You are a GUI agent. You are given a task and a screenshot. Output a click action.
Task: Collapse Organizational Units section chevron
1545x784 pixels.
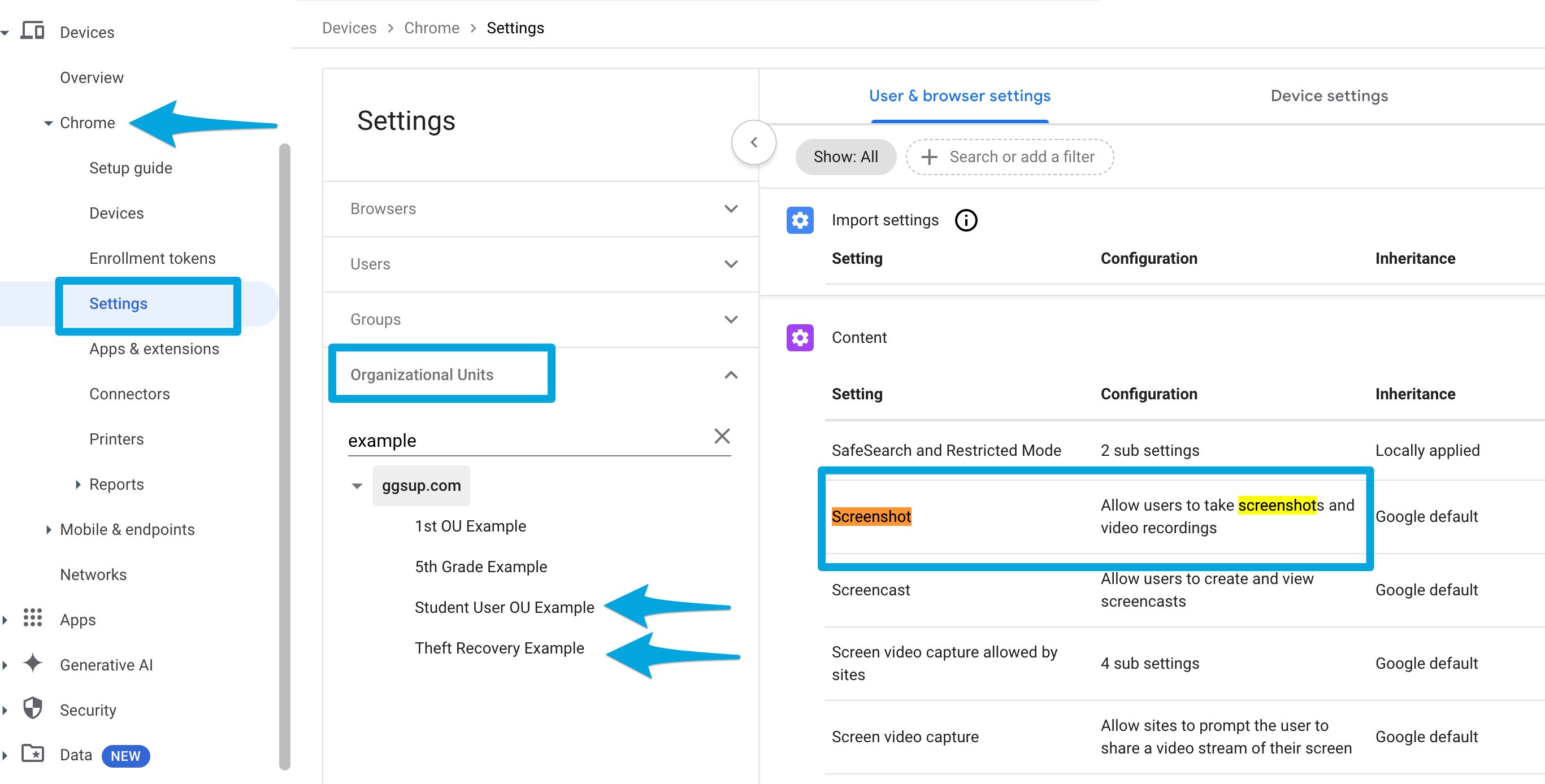[731, 375]
